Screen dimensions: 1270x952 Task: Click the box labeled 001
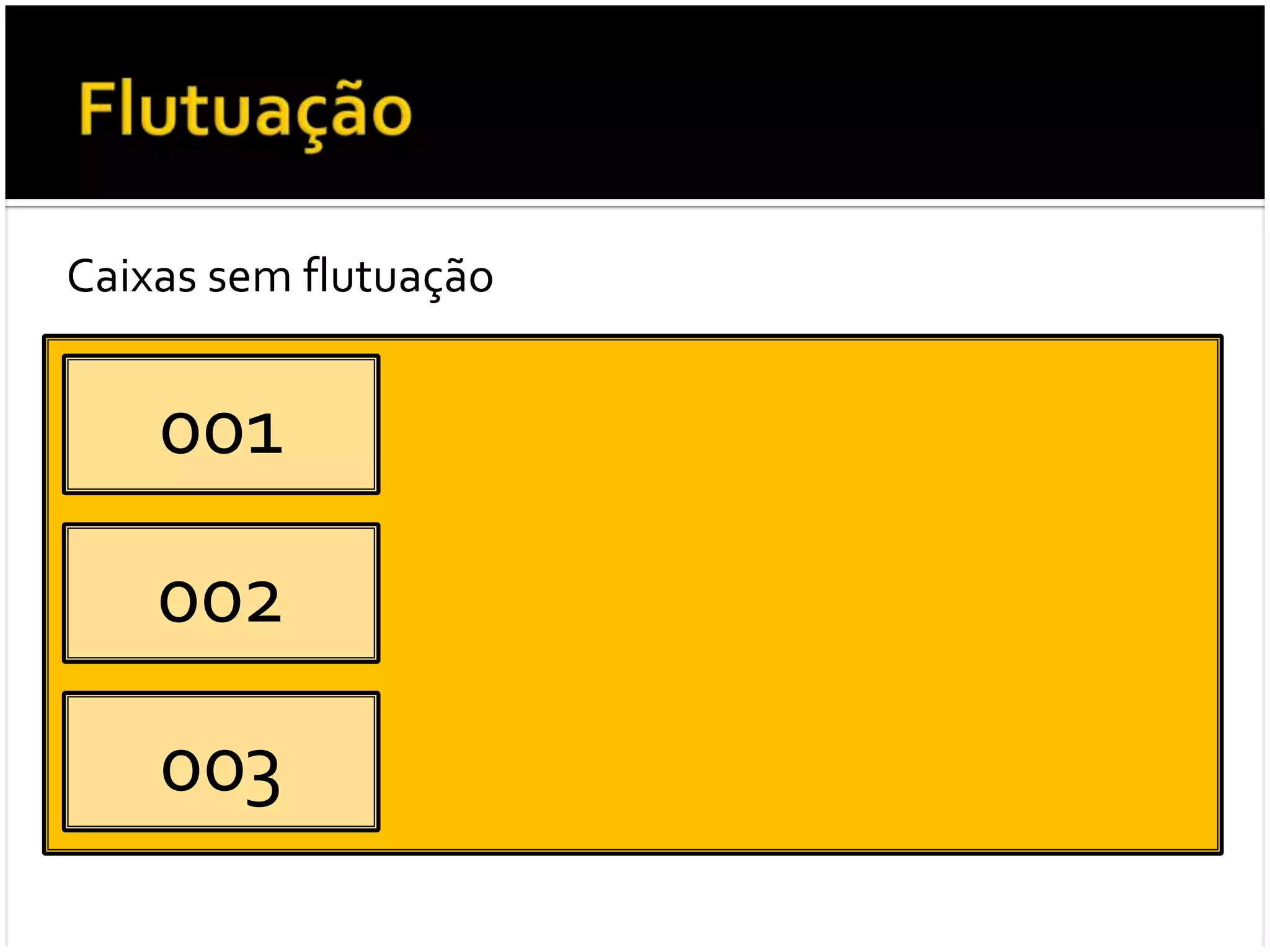[221, 425]
